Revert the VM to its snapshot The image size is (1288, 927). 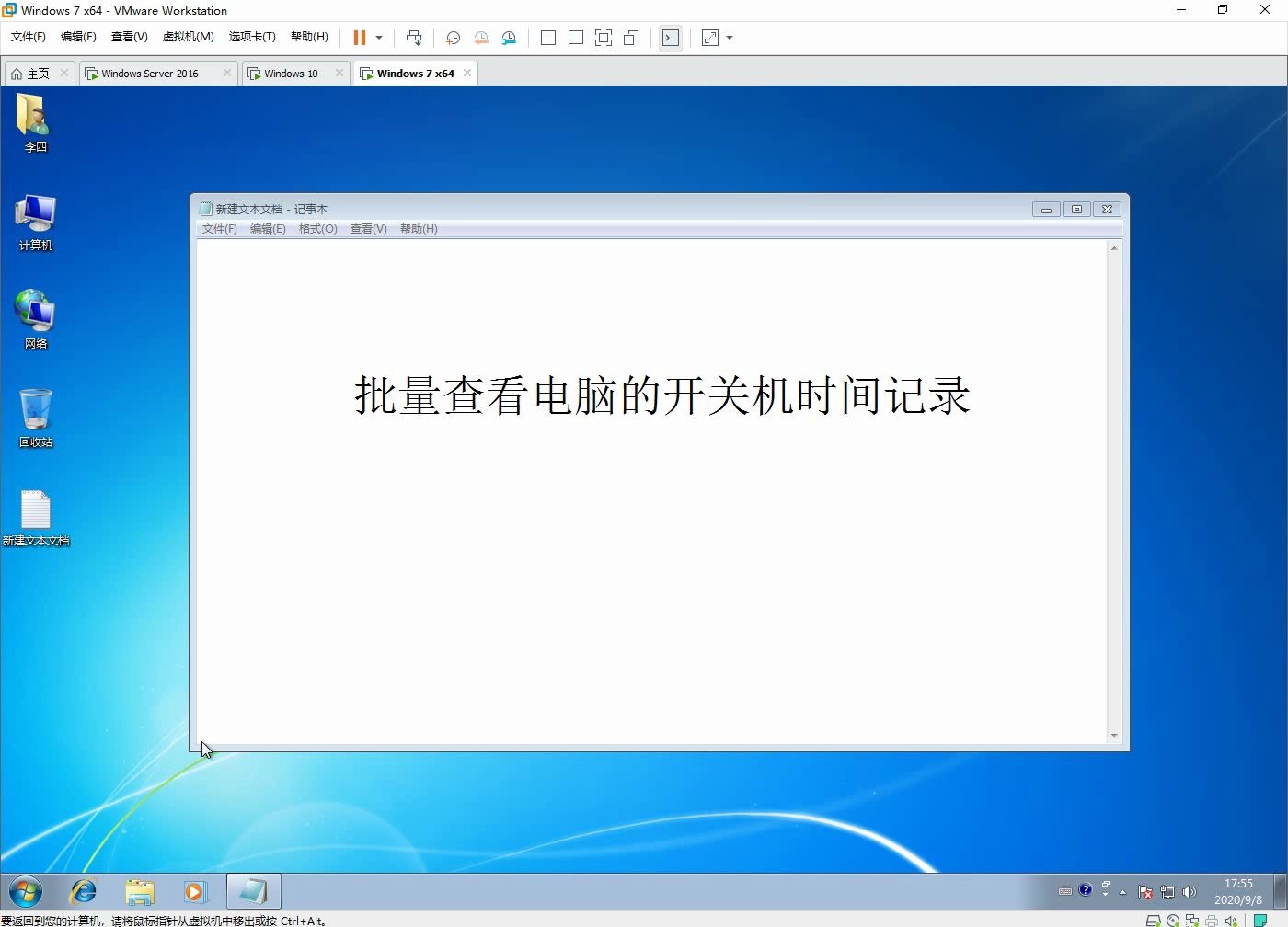click(x=481, y=38)
